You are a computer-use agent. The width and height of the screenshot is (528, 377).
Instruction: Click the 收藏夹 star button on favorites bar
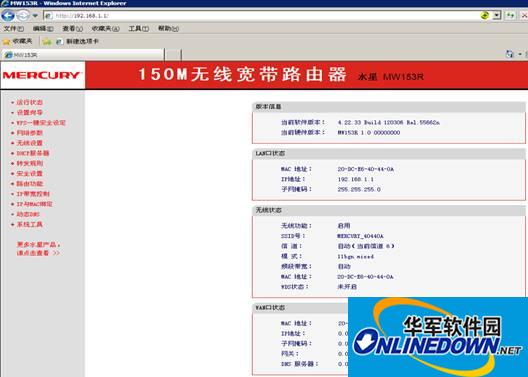(18, 41)
